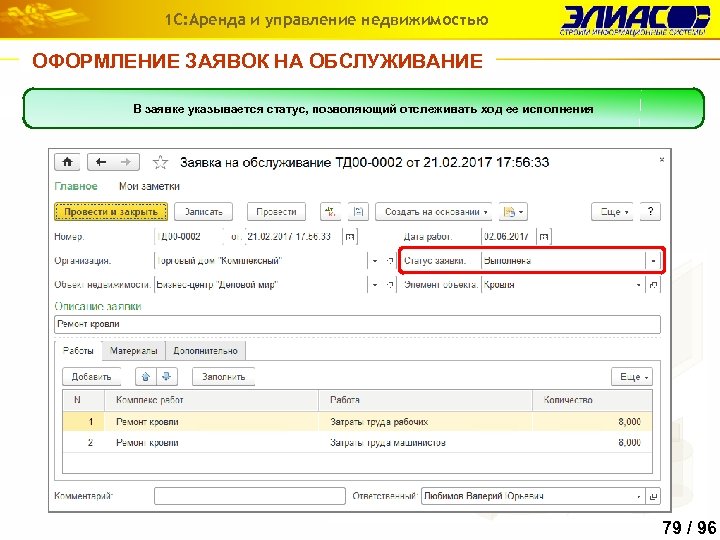Navigate forward with the right arrow
The height and width of the screenshot is (540, 720).
[125, 162]
